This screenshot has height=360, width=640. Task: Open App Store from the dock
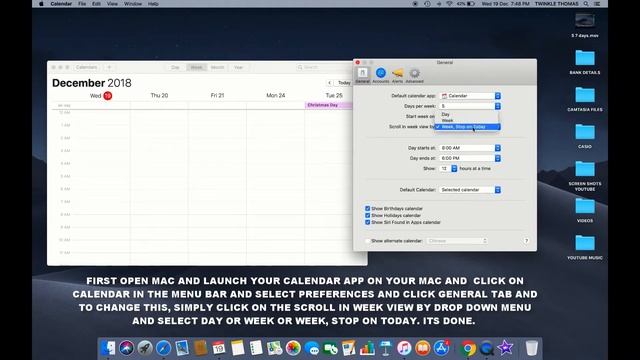(x=441, y=348)
